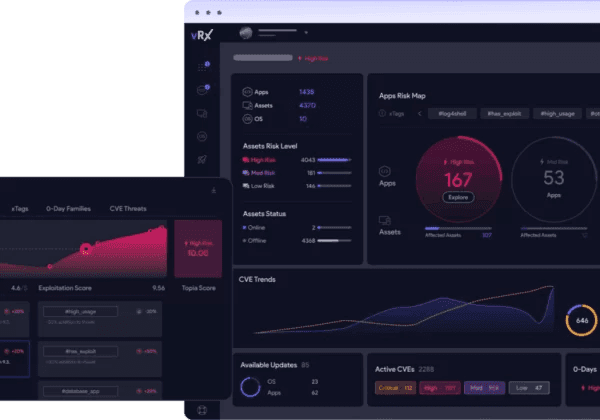600x420 pixels.
Task: Click the Assets count icon in summary
Action: click(247, 105)
